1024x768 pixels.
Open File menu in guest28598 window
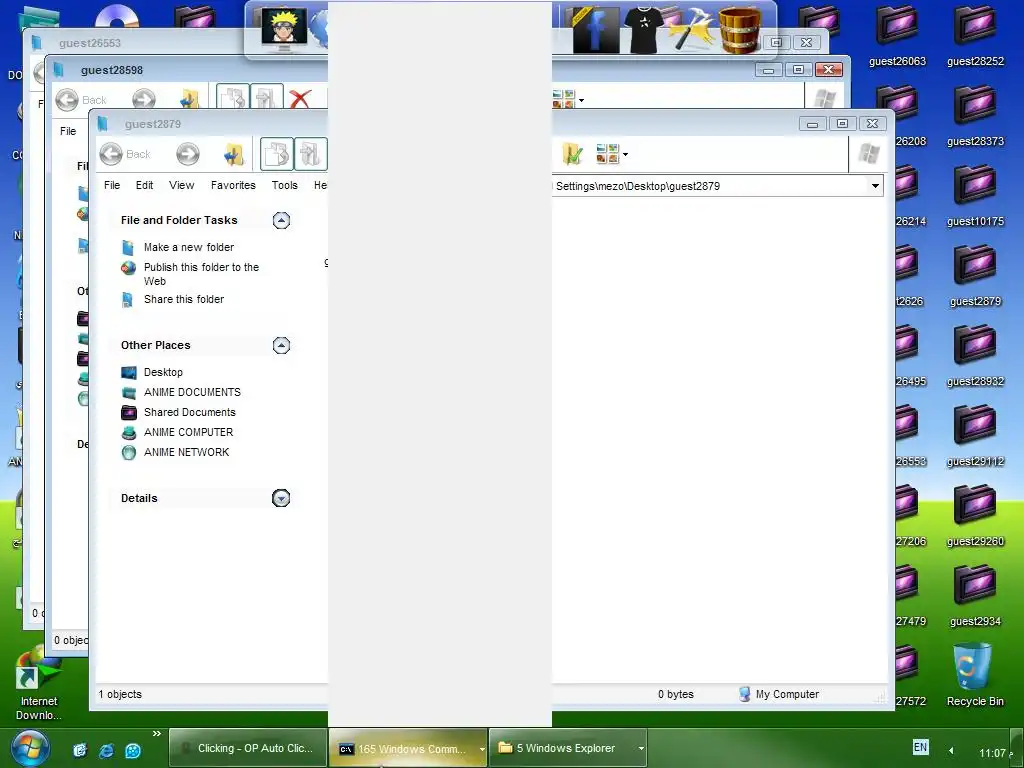coord(68,131)
